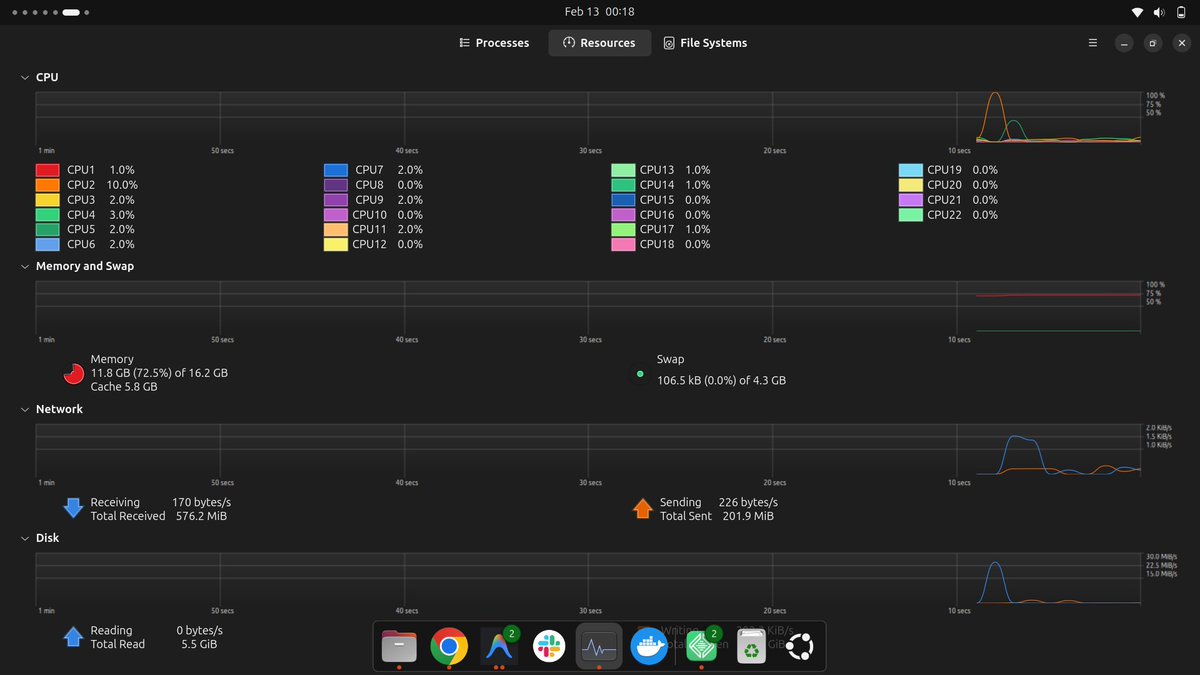Open the clock showing Feb 13 00:18
The width and height of the screenshot is (1200, 675).
(599, 12)
